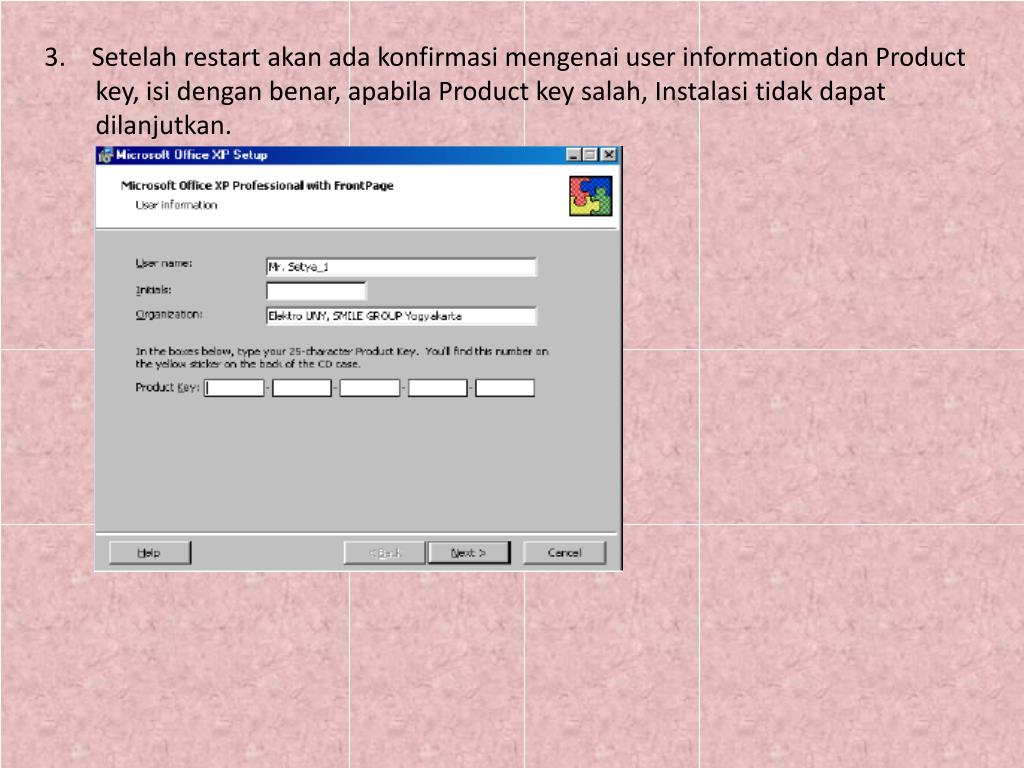This screenshot has width=1024, height=768.
Task: Click the first Product Key box
Action: 234,388
